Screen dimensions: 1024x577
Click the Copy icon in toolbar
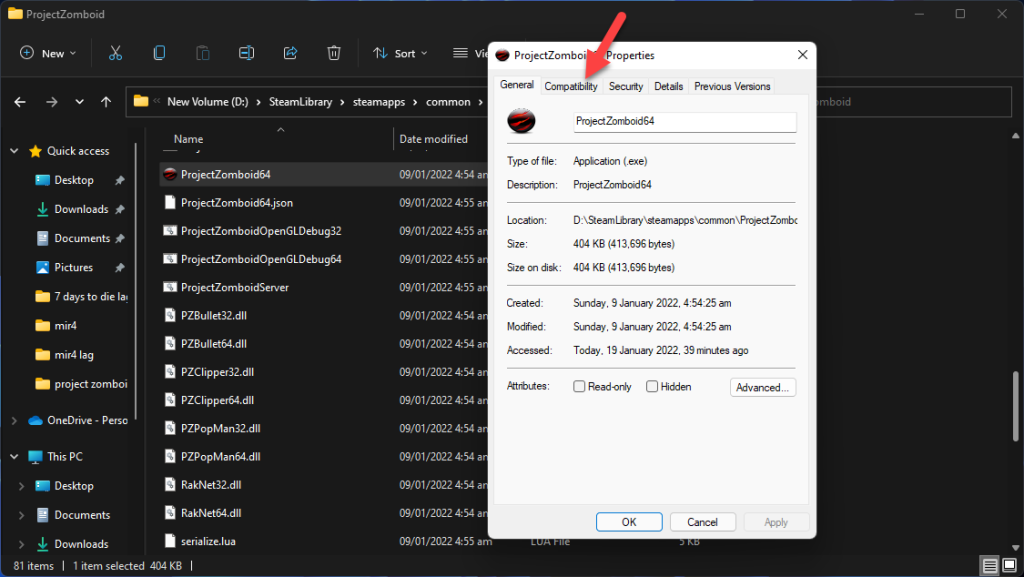coord(159,53)
